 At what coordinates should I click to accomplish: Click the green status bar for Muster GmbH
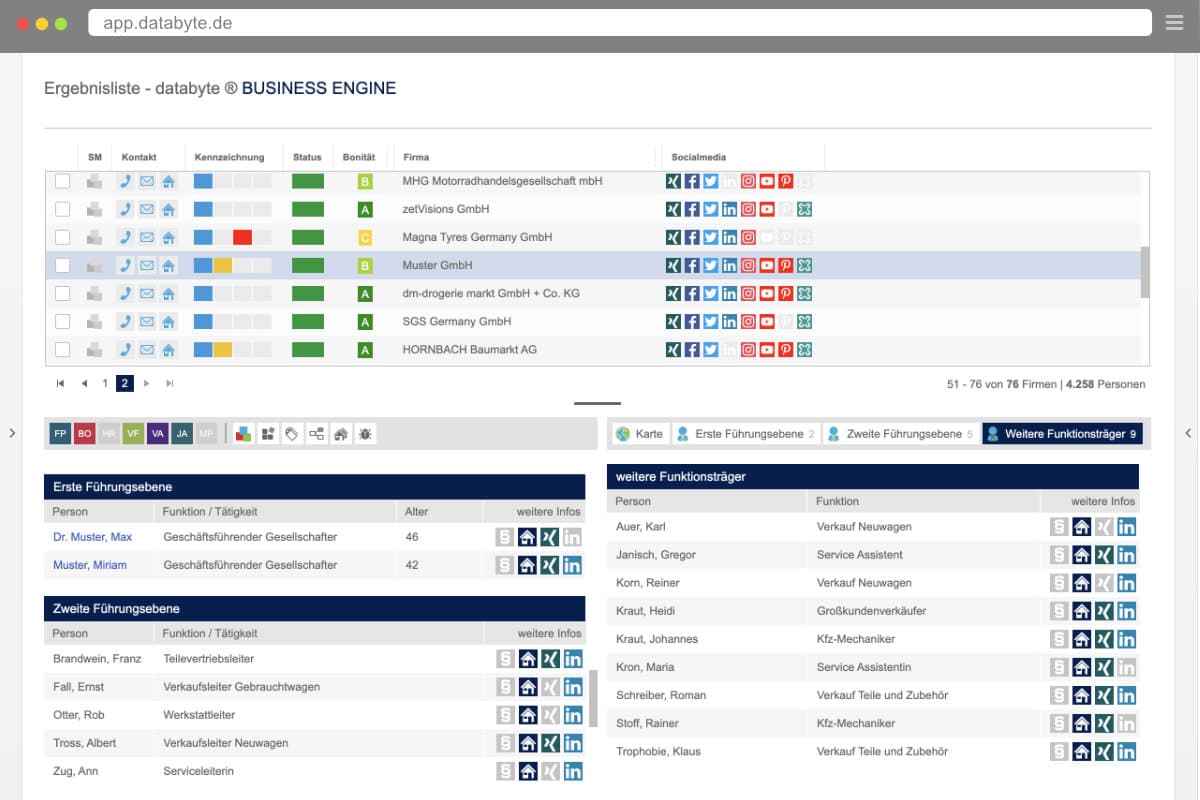[308, 265]
